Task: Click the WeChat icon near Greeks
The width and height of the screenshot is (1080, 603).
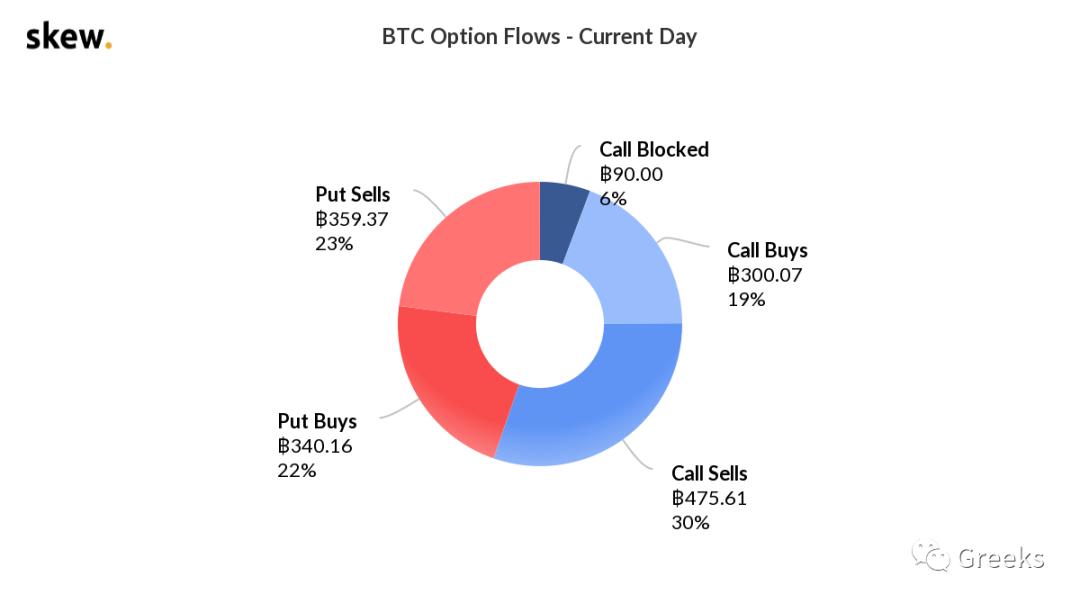Action: click(x=936, y=558)
